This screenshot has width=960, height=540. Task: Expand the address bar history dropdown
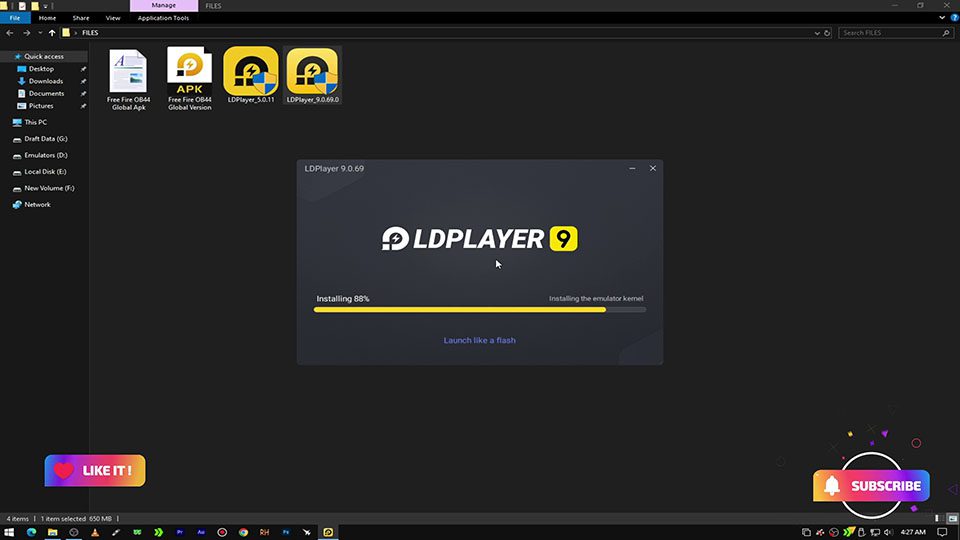(817, 33)
